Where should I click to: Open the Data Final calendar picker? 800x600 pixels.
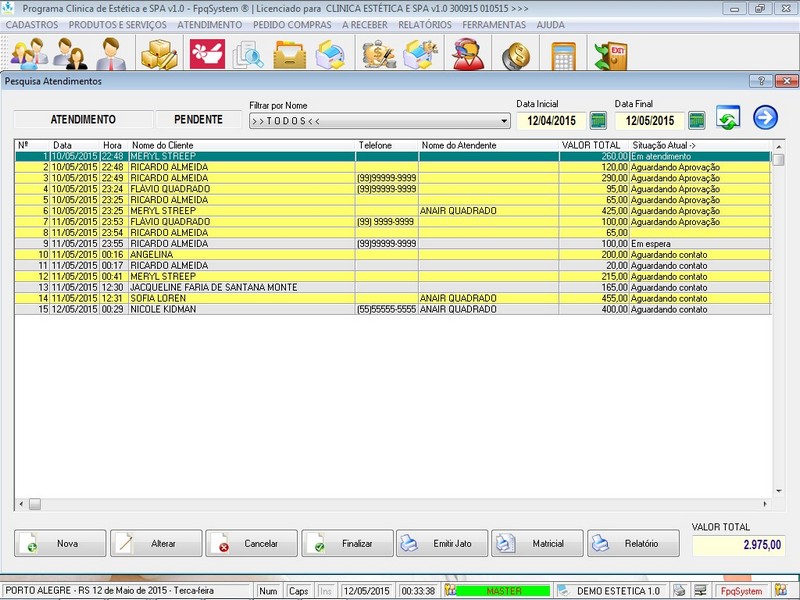[697, 121]
